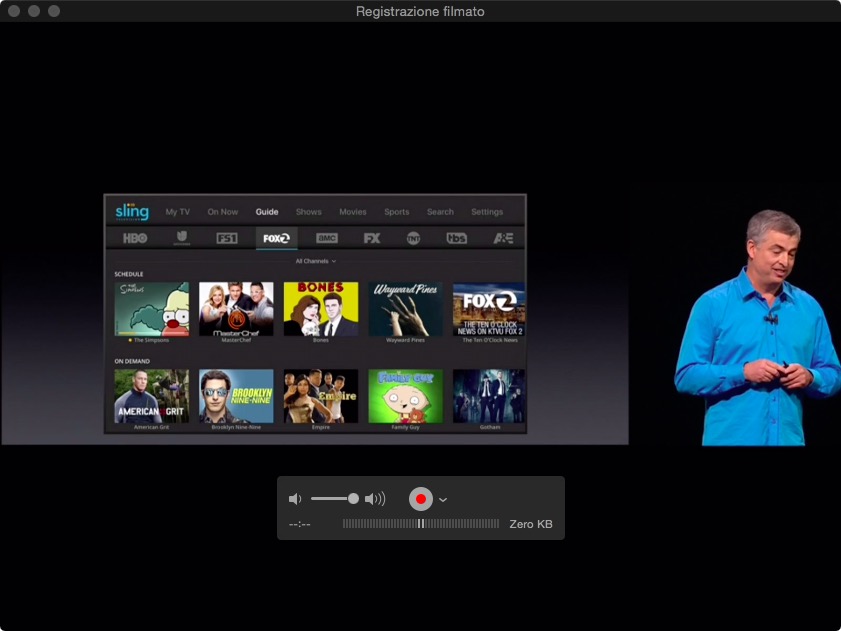
Task: Open the Gotham thumbnail
Action: tap(489, 396)
